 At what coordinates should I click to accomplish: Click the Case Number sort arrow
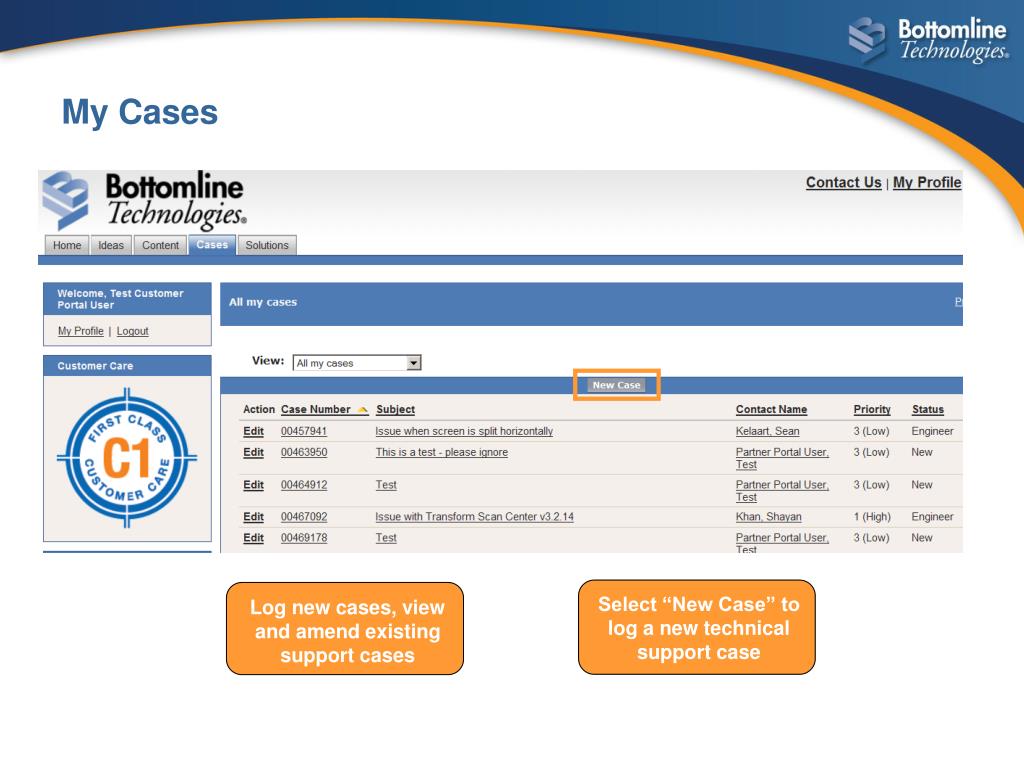point(363,409)
